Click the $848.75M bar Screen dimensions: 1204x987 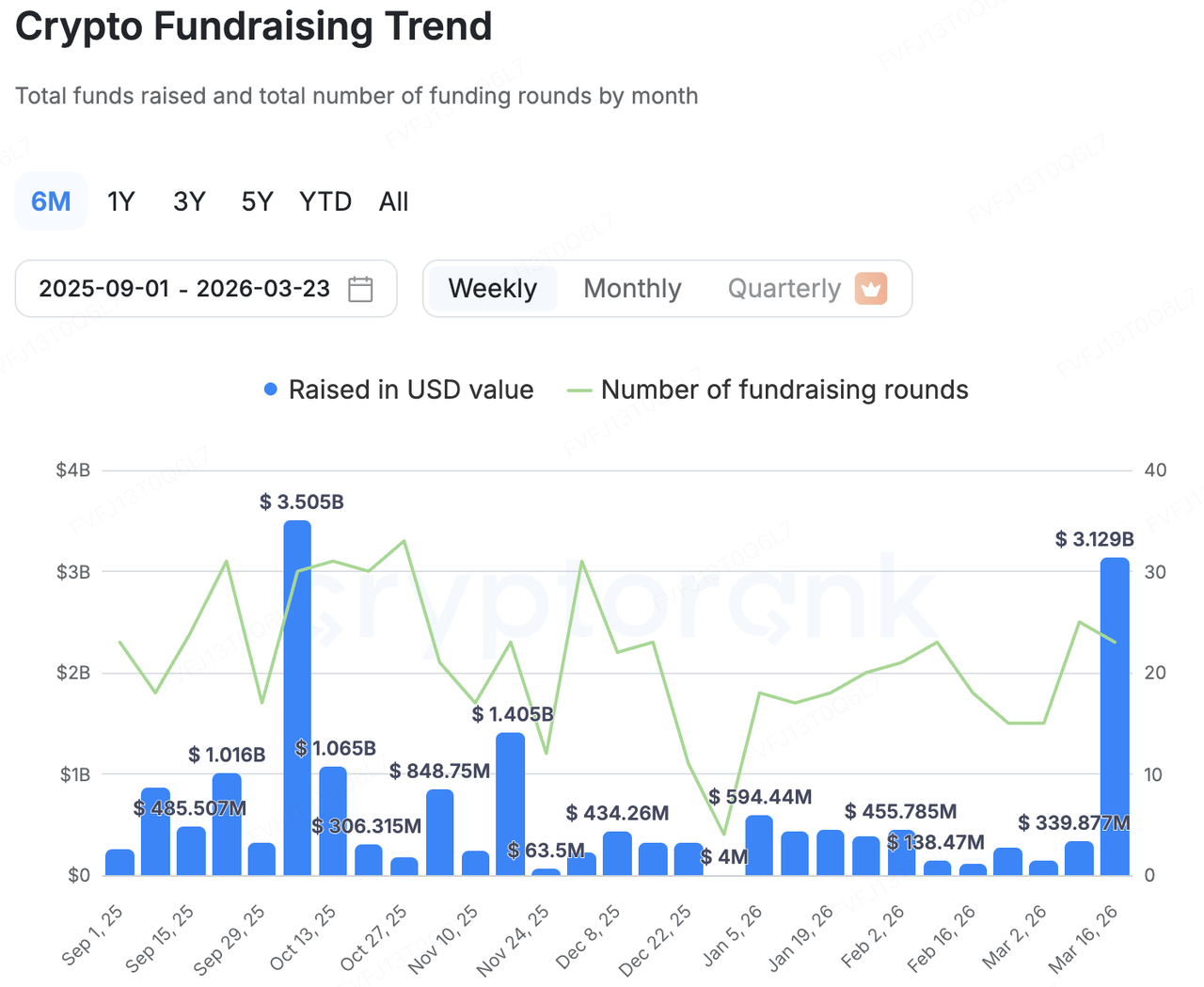pos(439,833)
